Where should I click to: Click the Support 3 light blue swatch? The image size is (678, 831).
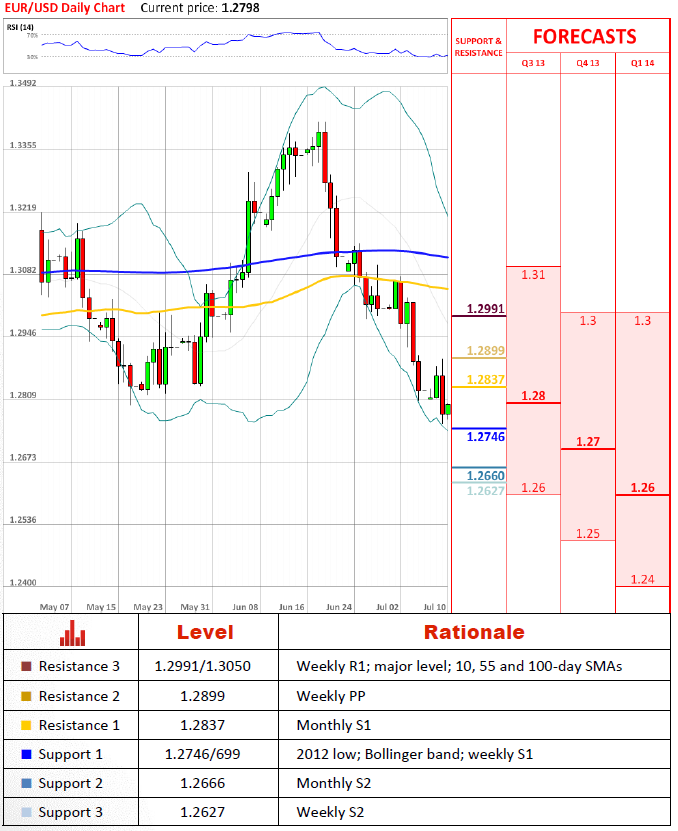pyautogui.click(x=26, y=812)
